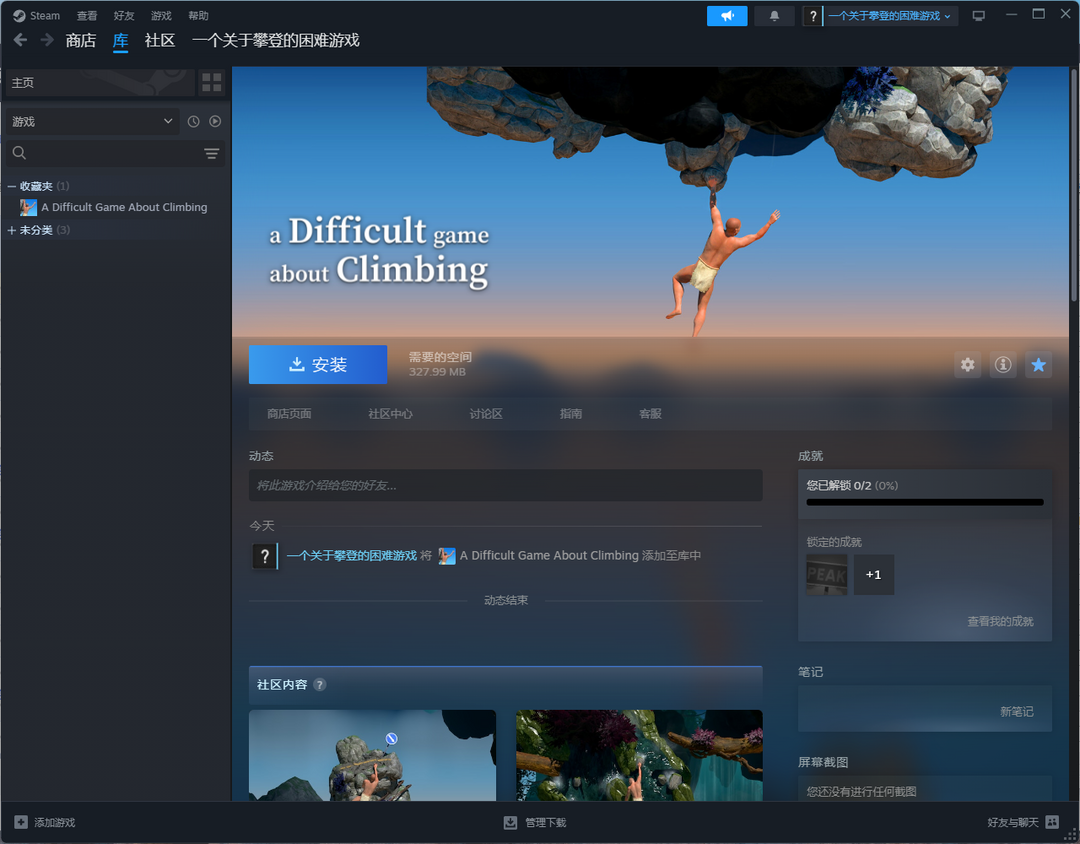Open the 游戏 menu in the menu bar
Screen dimensions: 1080x844
coord(161,15)
